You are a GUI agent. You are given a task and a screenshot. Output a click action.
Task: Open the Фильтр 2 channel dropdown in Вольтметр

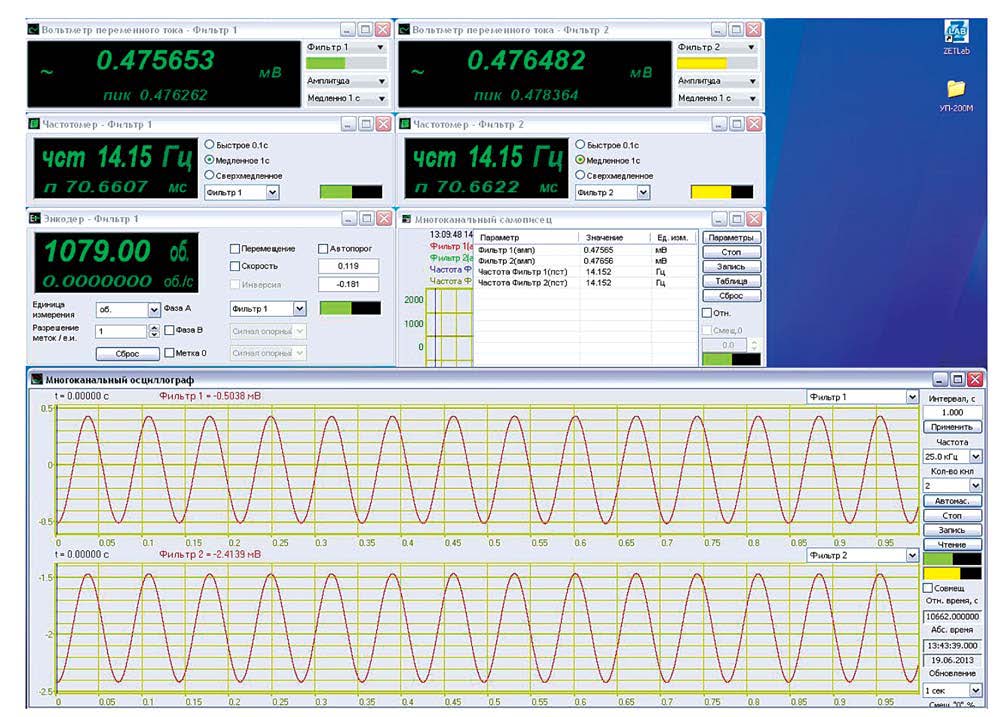point(717,47)
